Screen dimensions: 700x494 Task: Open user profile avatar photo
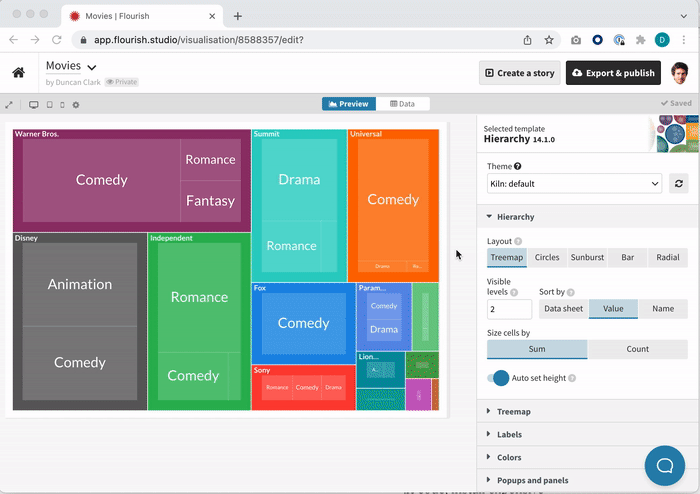coord(680,73)
